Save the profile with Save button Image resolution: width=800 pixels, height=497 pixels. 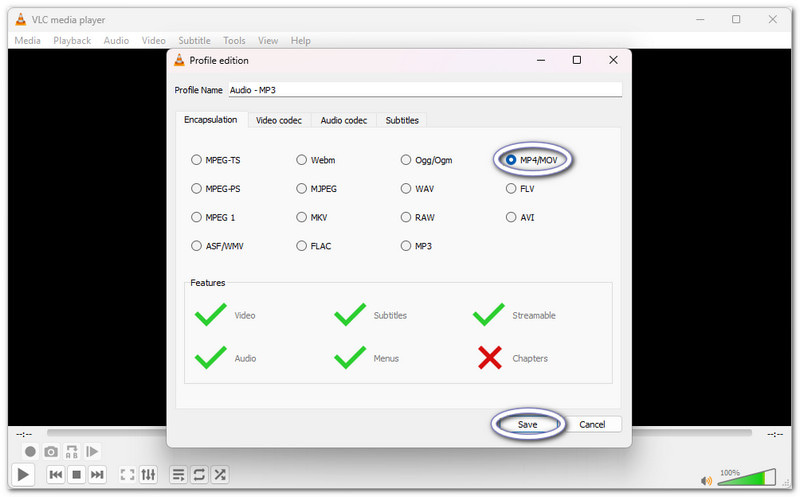tap(527, 425)
